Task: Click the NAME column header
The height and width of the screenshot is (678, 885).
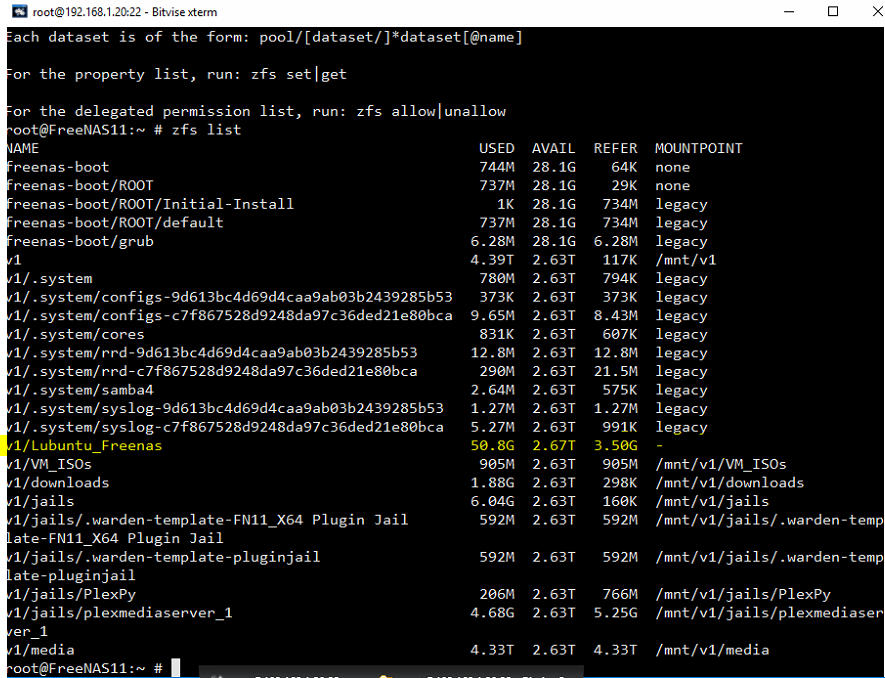Action: pyautogui.click(x=23, y=148)
